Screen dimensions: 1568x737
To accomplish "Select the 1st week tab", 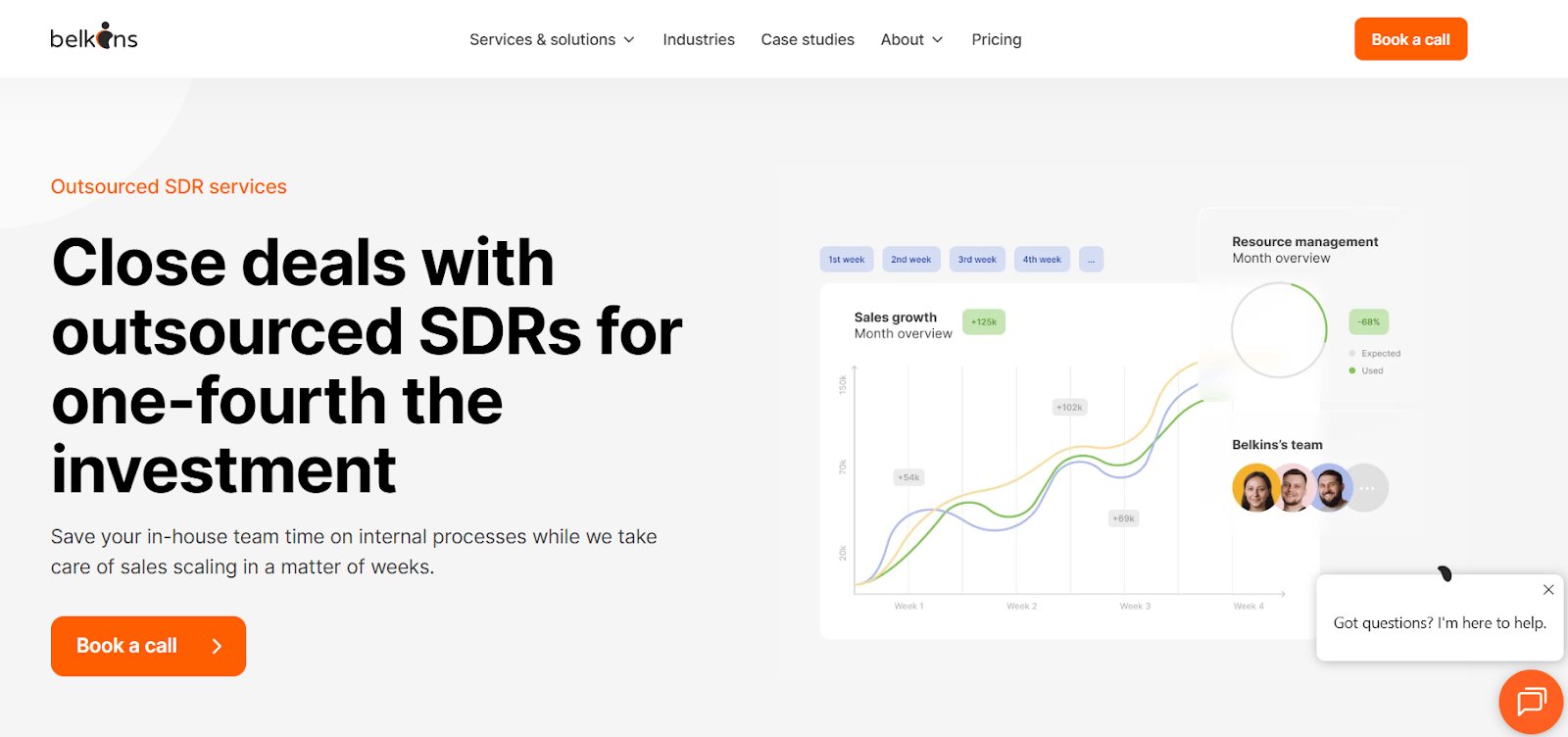I will coord(847,260).
